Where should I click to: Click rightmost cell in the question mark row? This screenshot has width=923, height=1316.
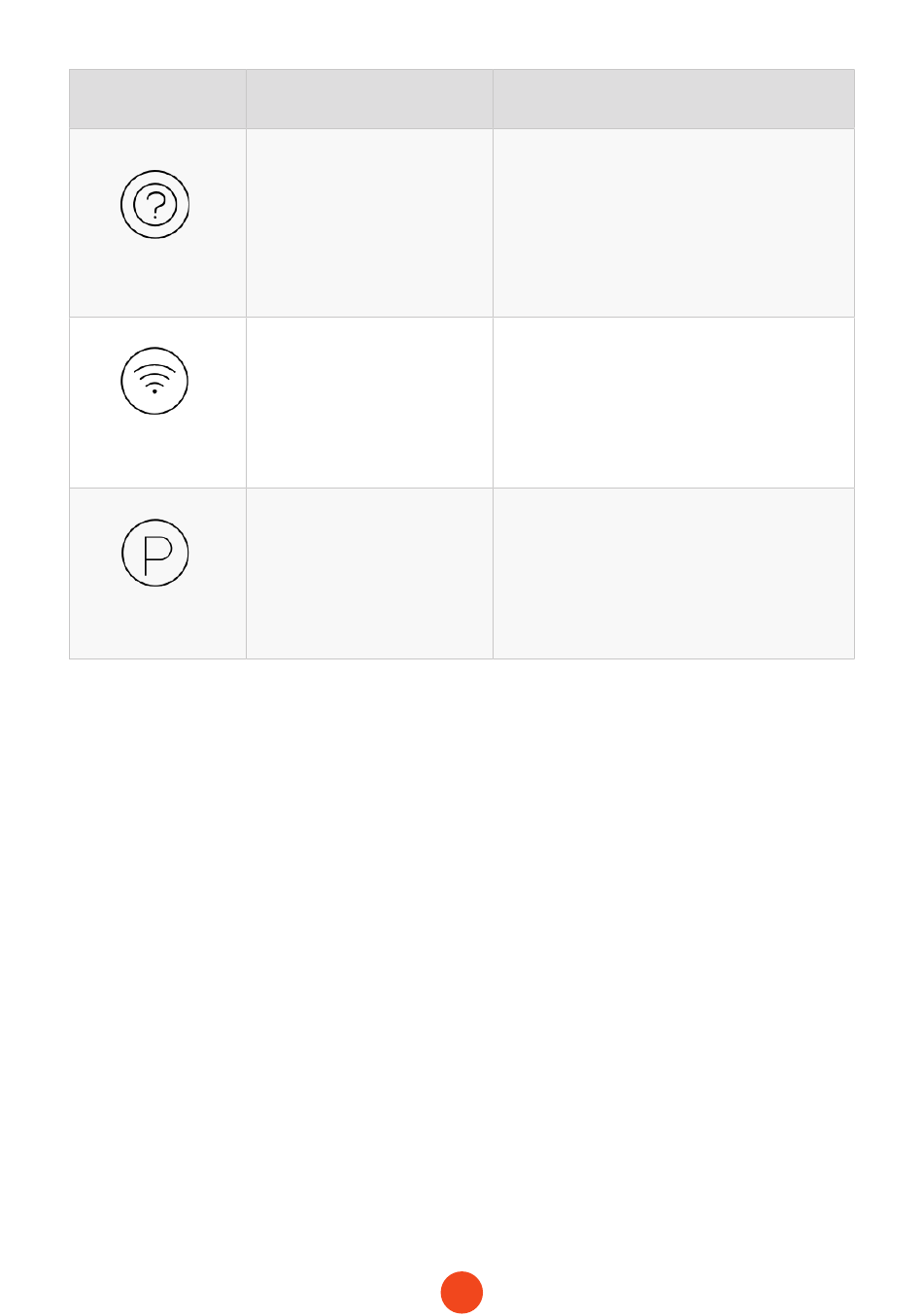673,222
